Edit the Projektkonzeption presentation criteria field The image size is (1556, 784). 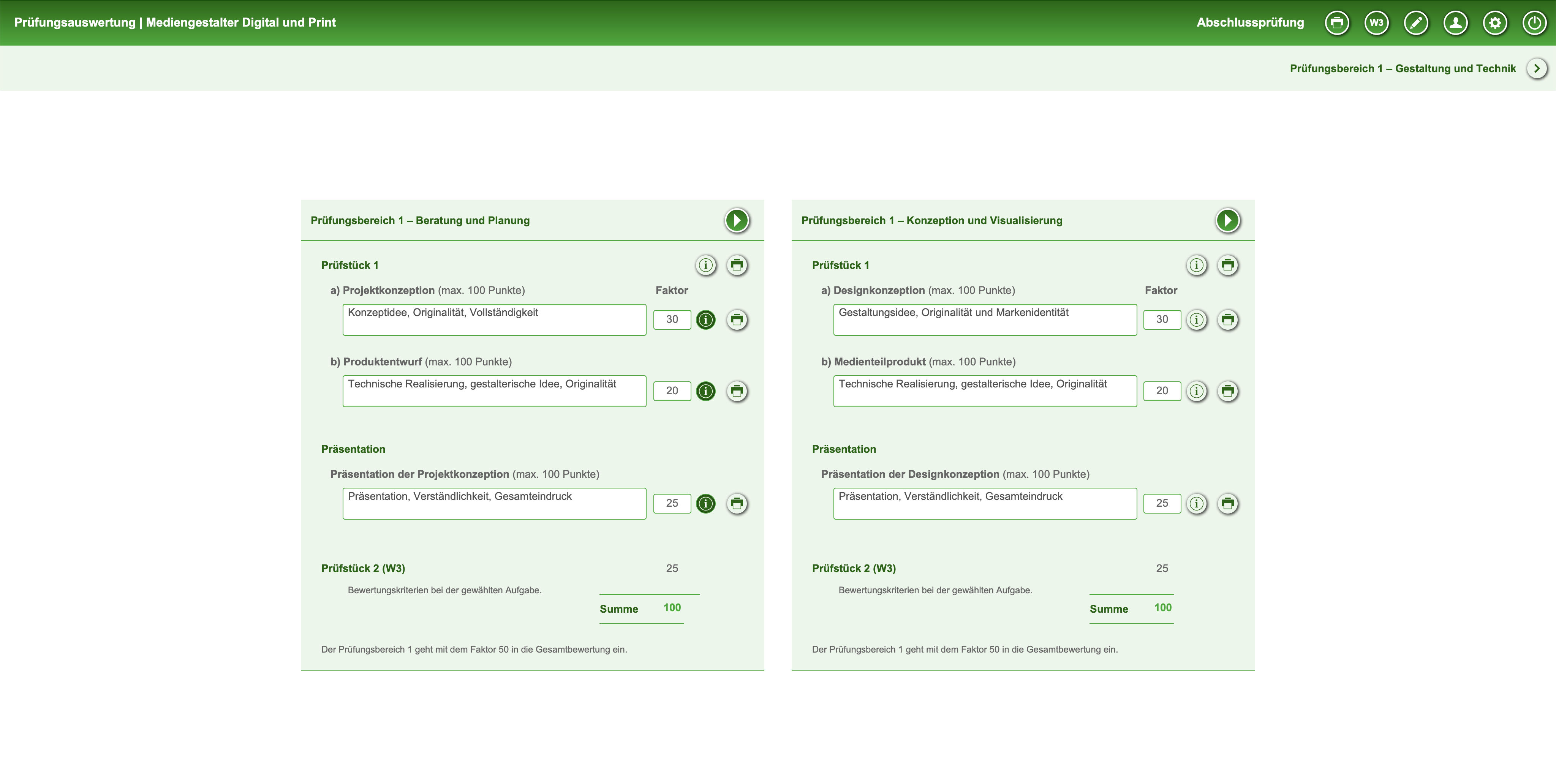(494, 503)
